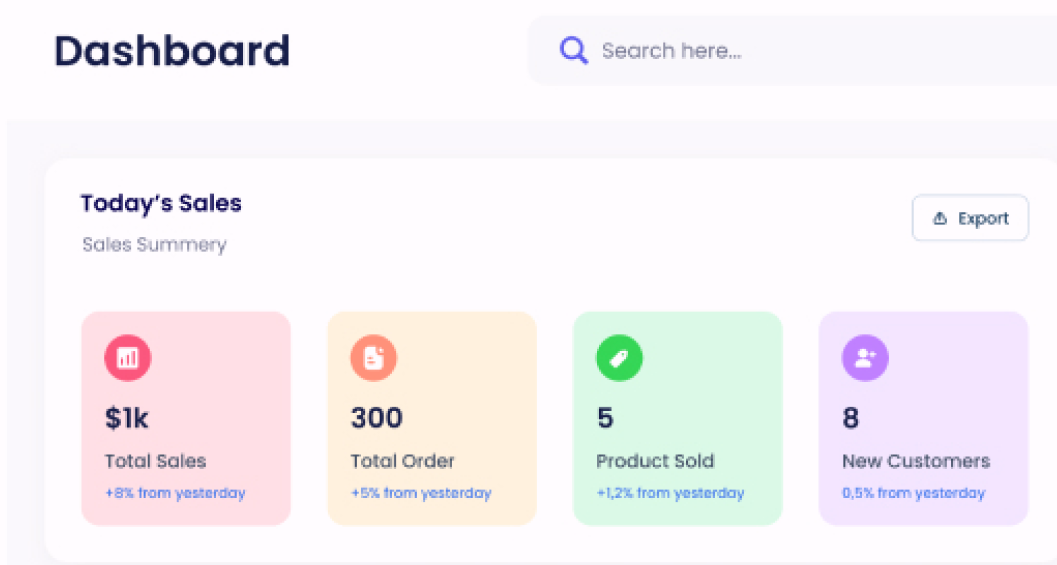Open the green Product Sold card
1057x565 pixels.
677,418
